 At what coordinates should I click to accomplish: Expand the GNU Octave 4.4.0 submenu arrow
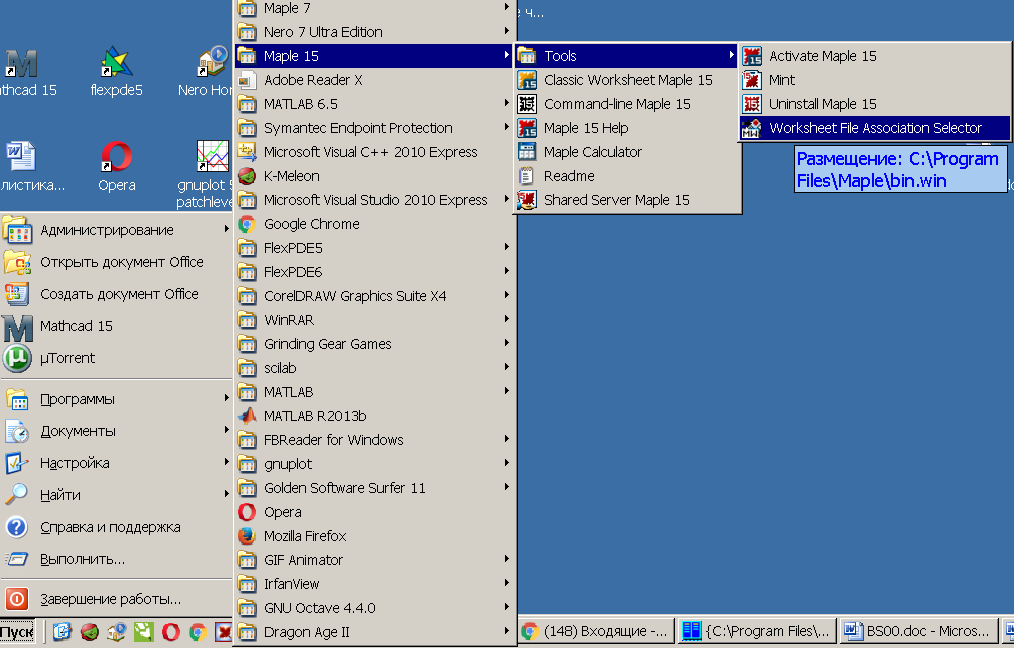click(506, 607)
